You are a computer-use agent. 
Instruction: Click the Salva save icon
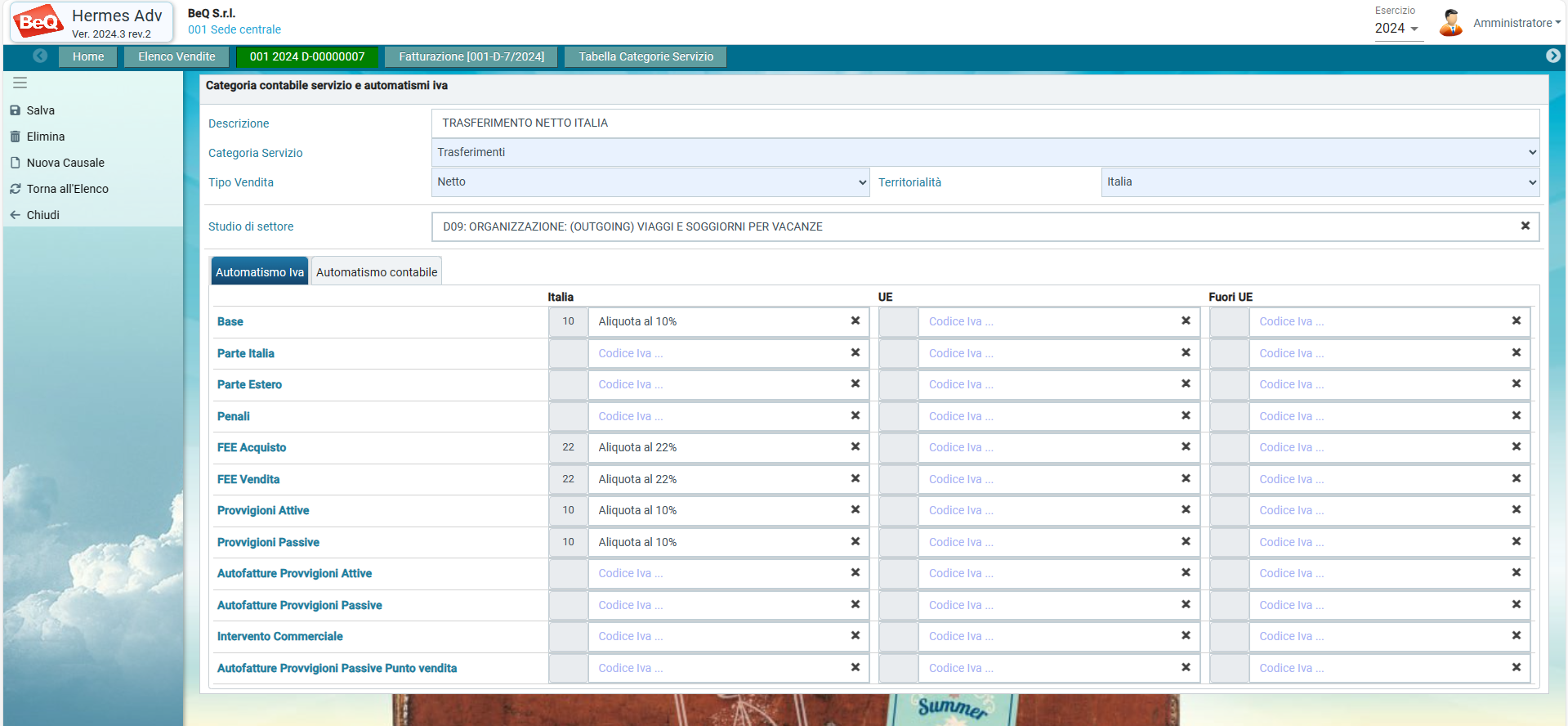coord(15,110)
